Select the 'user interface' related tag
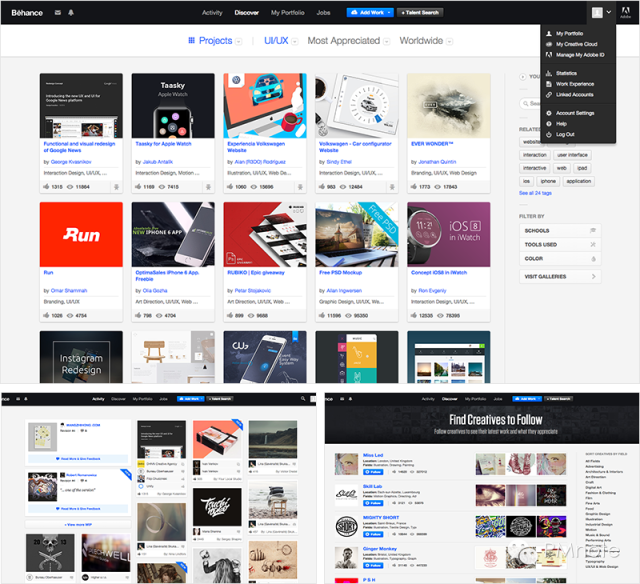 coord(572,155)
